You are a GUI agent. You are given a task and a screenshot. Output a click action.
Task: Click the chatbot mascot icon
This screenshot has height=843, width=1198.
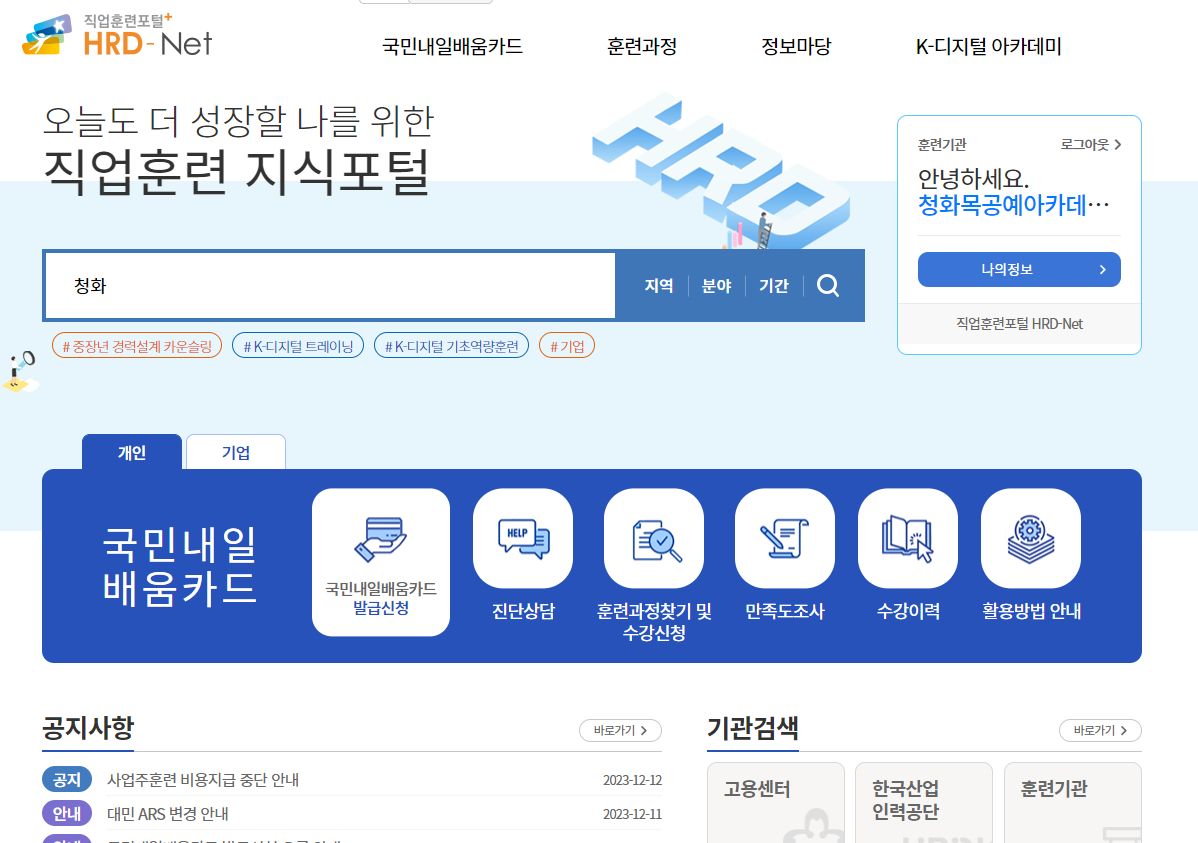pyautogui.click(x=21, y=372)
